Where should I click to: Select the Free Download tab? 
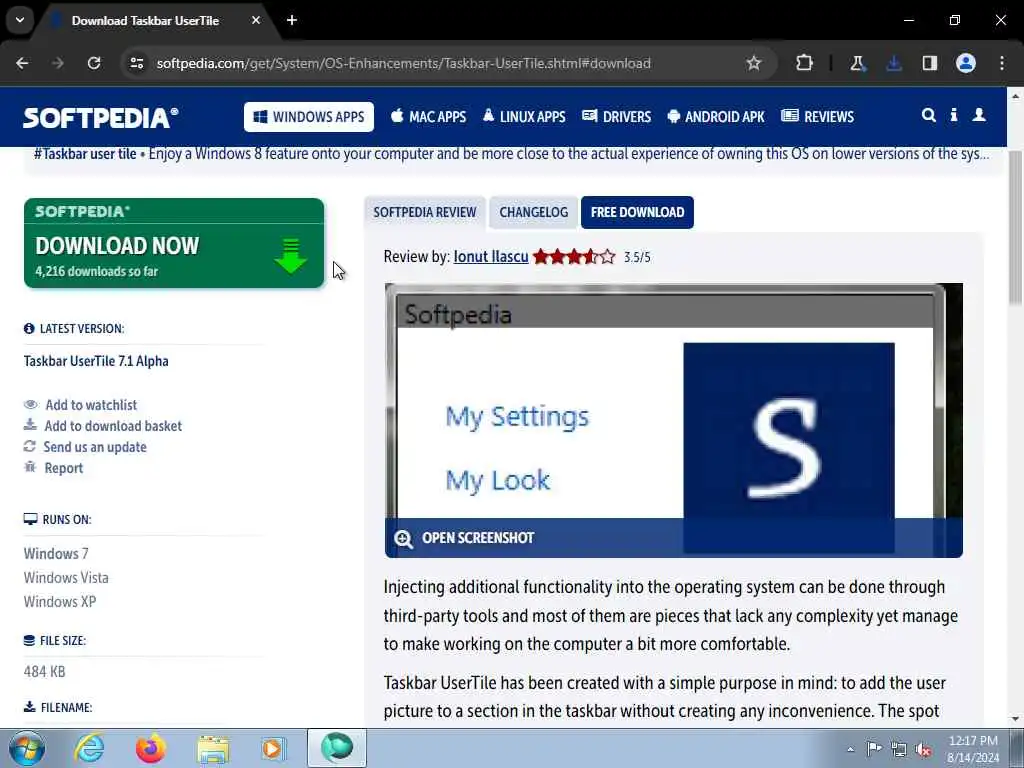point(637,212)
